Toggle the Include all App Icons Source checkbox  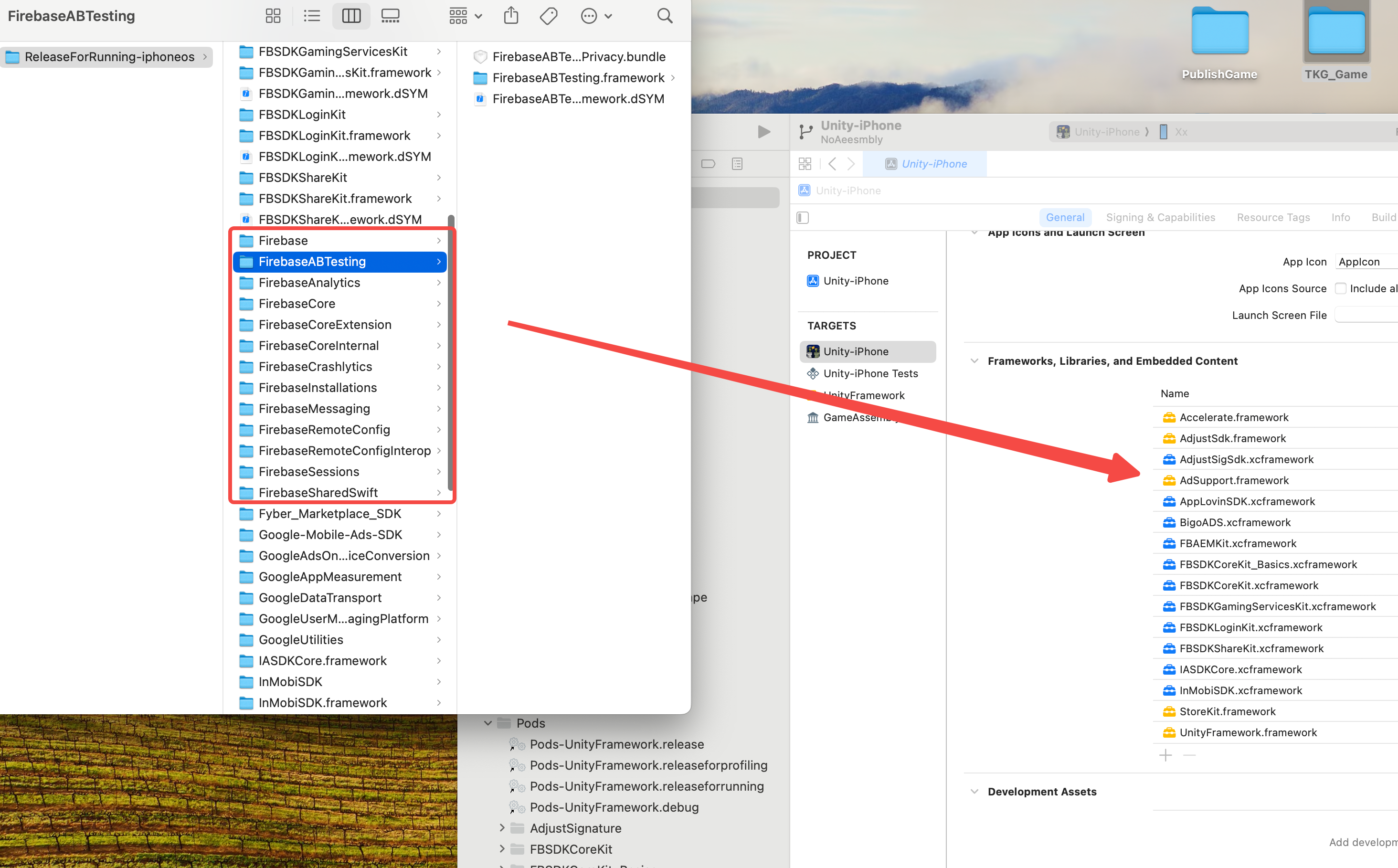coord(1340,288)
